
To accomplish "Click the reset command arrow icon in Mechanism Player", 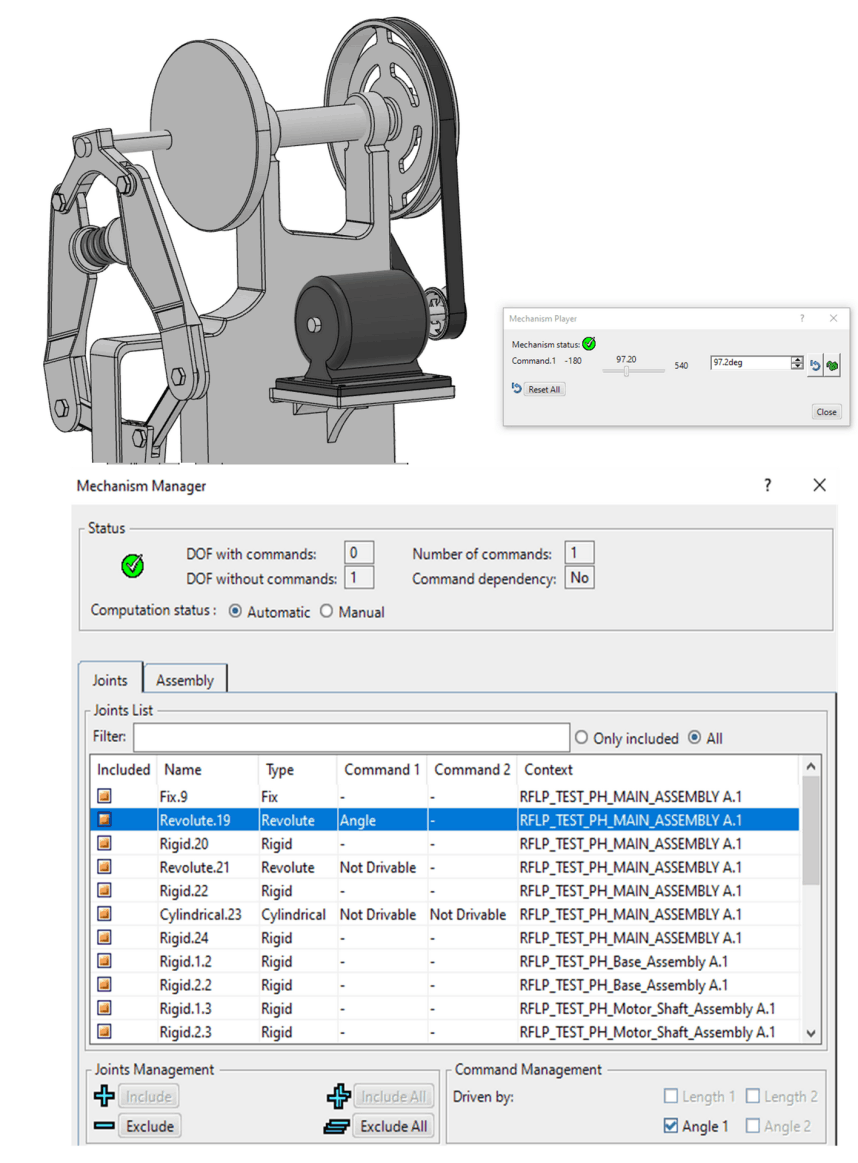I will click(x=815, y=365).
